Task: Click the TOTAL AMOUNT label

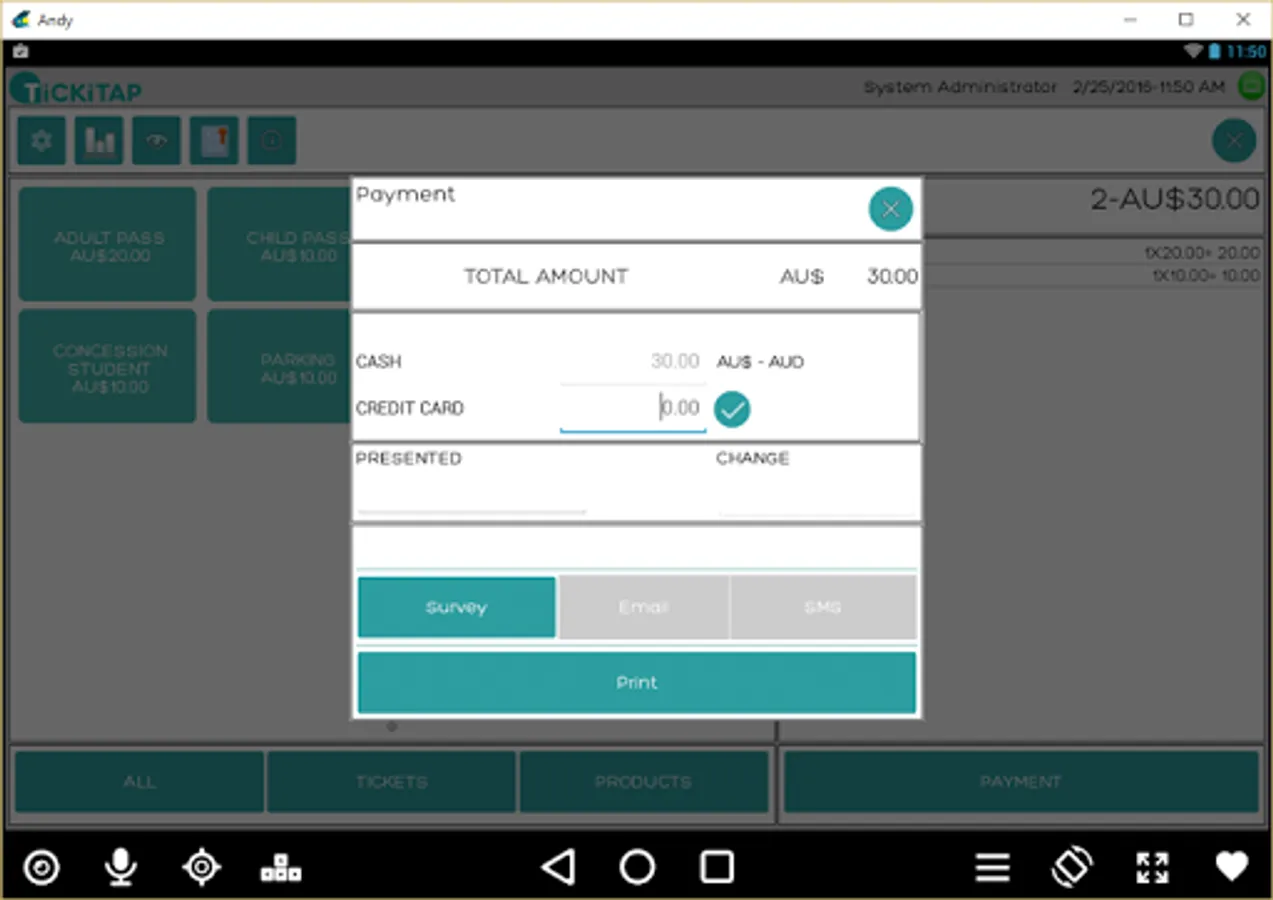Action: coord(546,277)
